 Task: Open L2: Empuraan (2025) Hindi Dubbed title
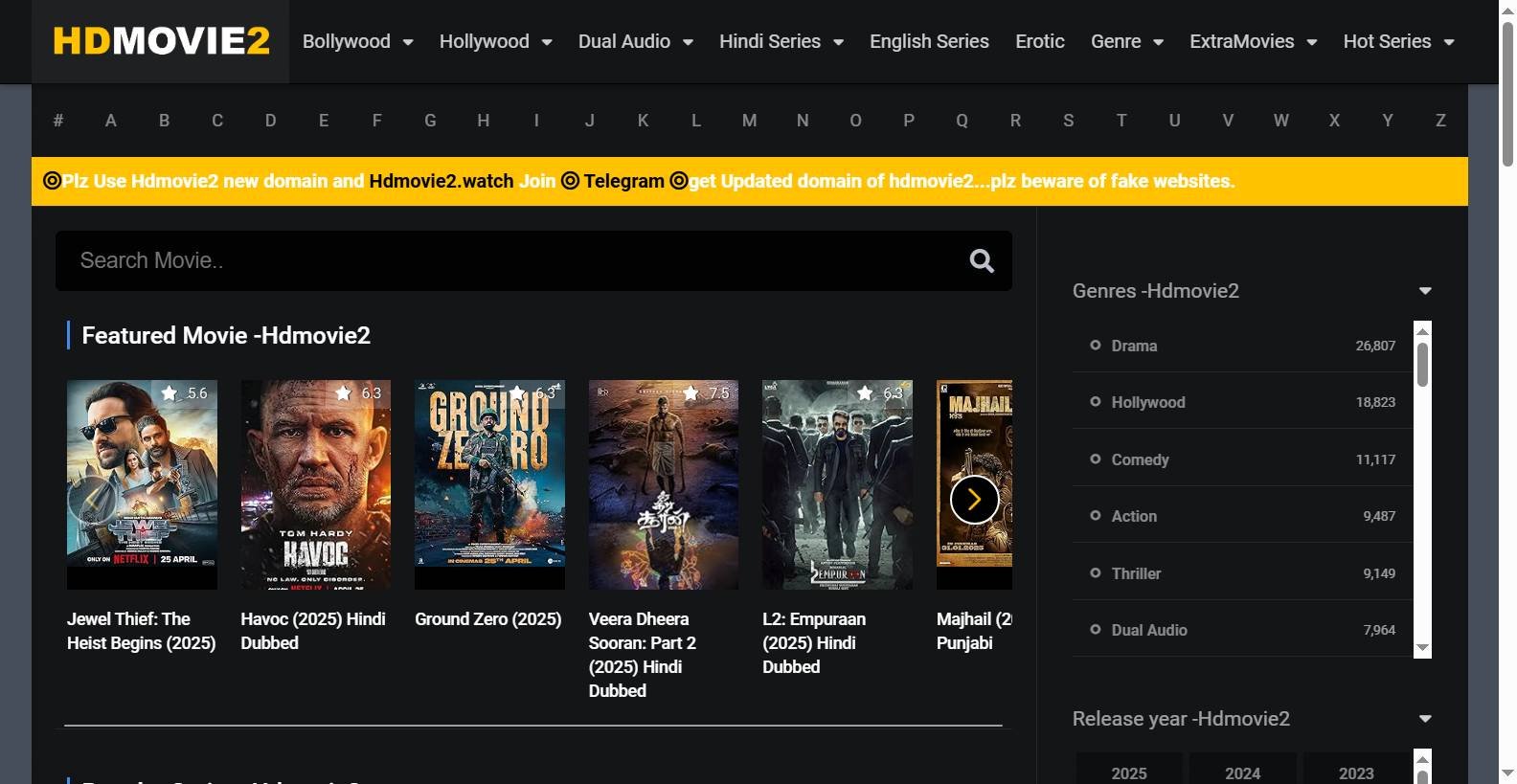click(x=814, y=643)
